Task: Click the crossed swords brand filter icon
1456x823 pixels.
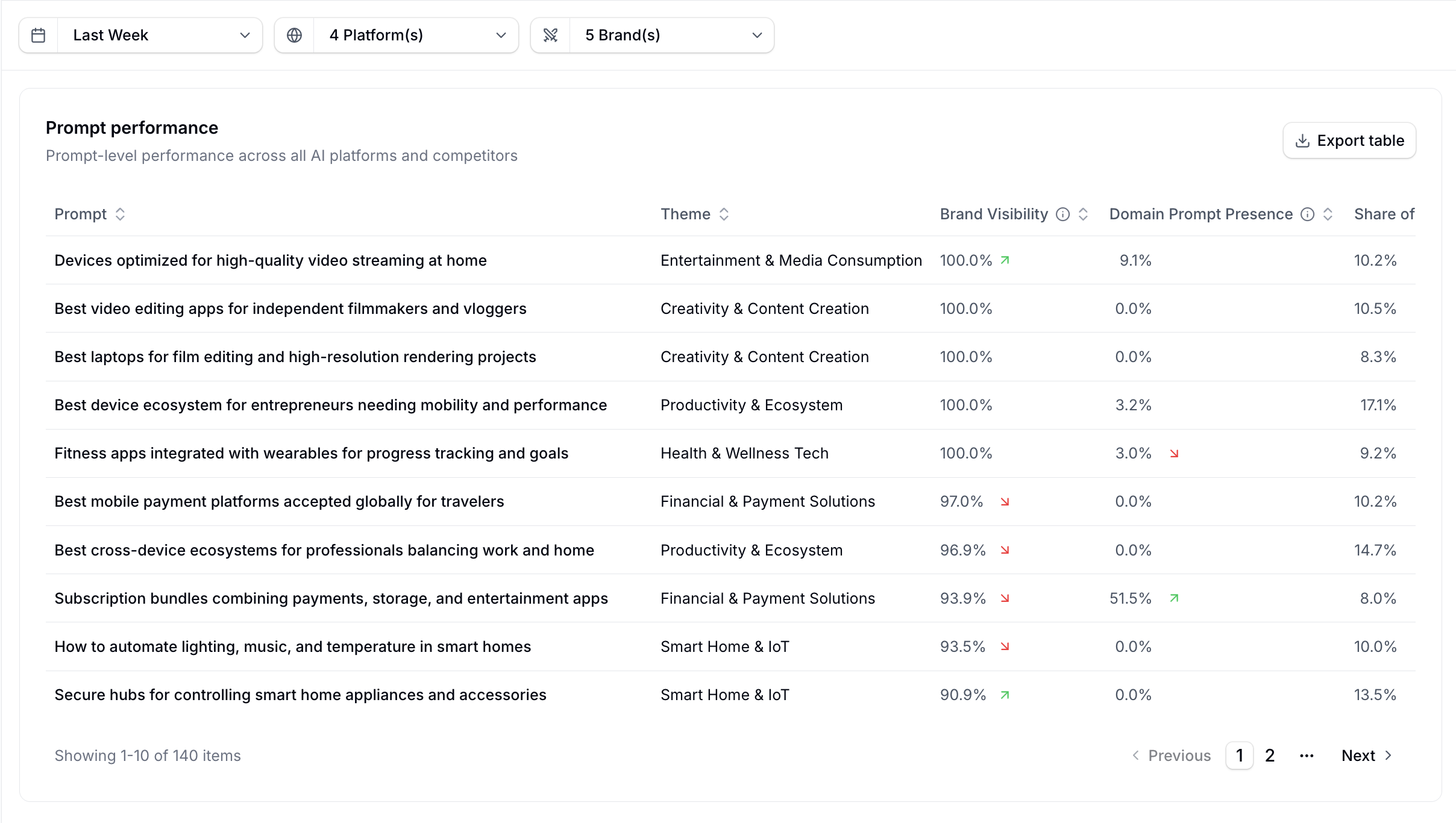Action: 550,36
